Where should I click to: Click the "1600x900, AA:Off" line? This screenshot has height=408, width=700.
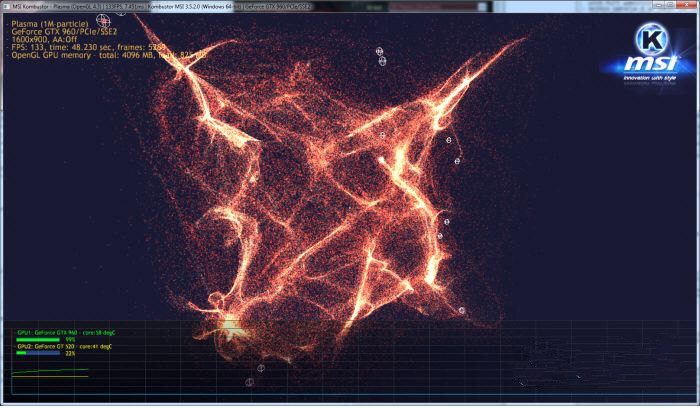[x=44, y=39]
